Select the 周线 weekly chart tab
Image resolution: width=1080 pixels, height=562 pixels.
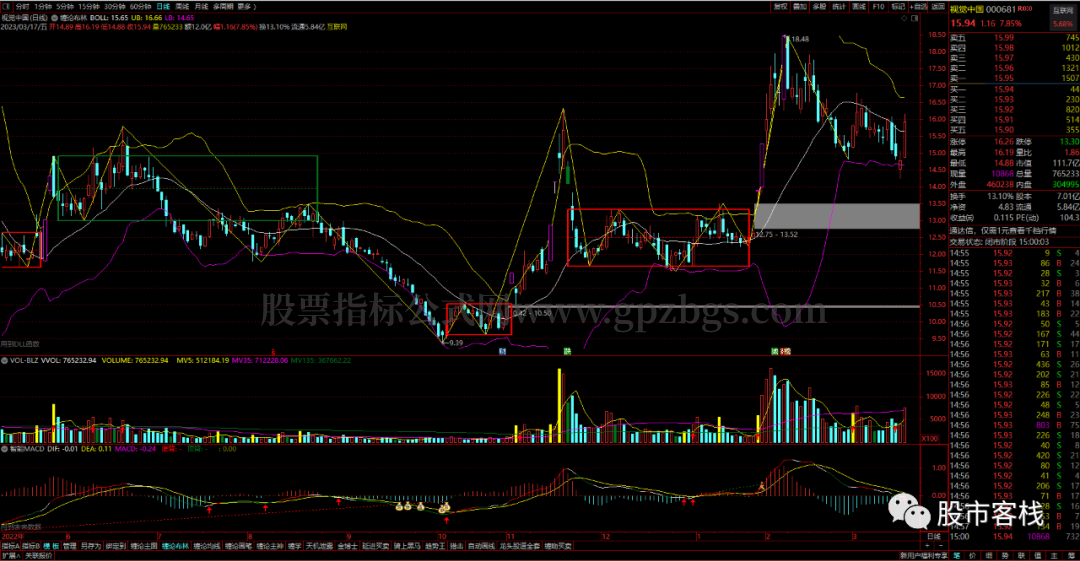point(183,6)
